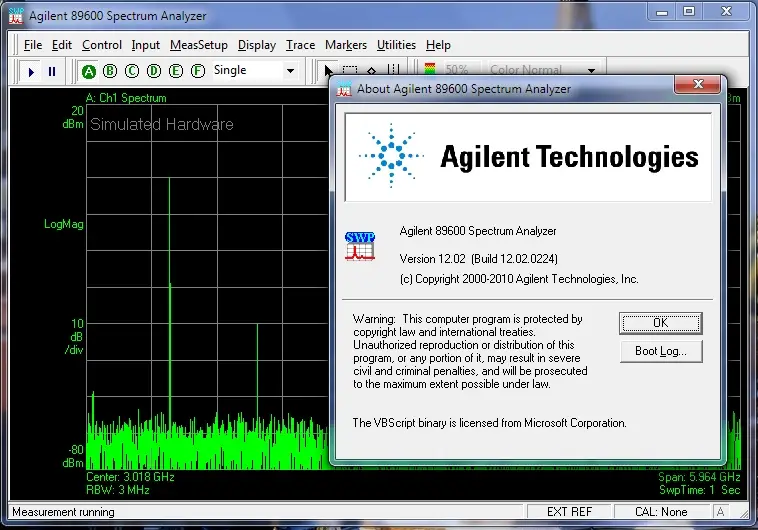
Task: Click the '20 dBm' top reference value
Action: 73,118
